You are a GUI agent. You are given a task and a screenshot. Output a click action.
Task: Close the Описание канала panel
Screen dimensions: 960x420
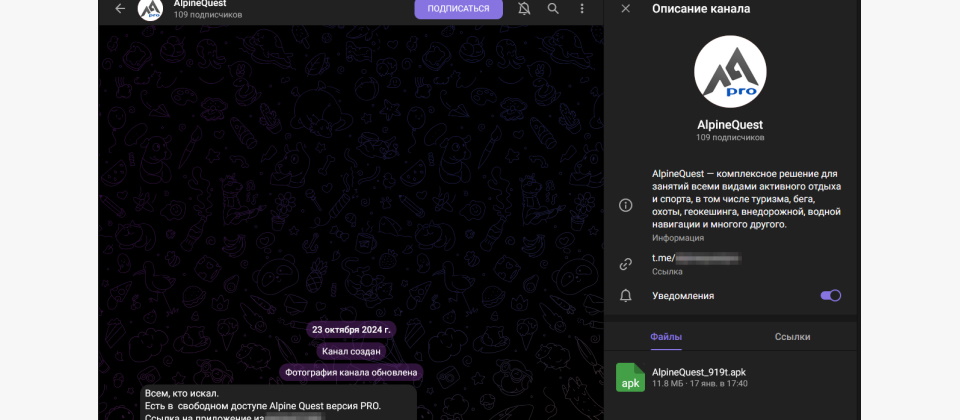[625, 9]
